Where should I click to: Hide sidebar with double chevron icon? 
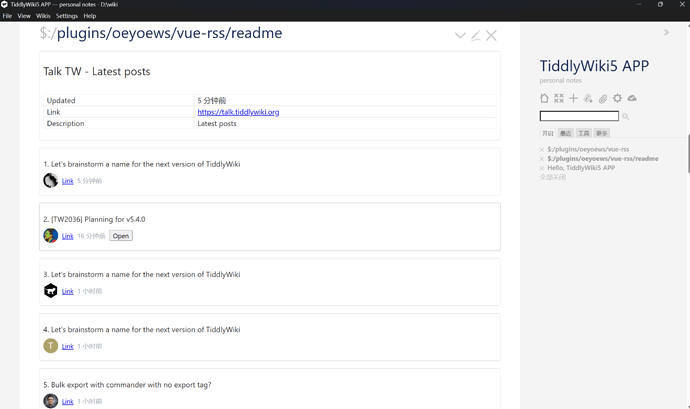coord(666,32)
